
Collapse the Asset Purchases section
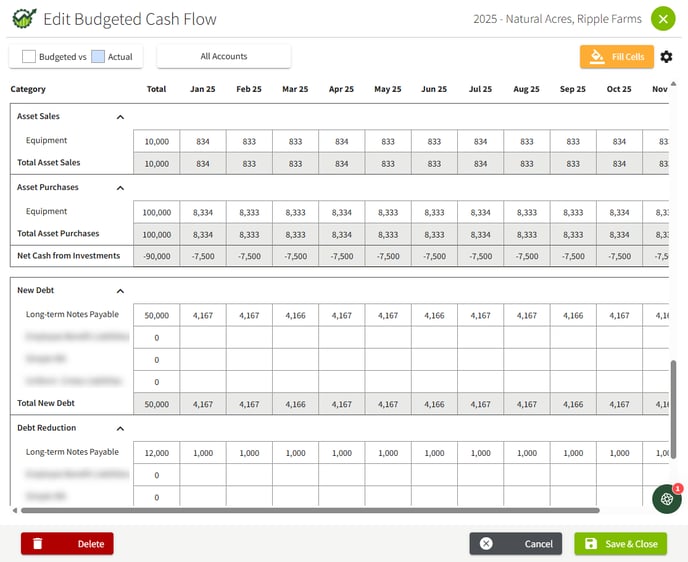coord(120,188)
